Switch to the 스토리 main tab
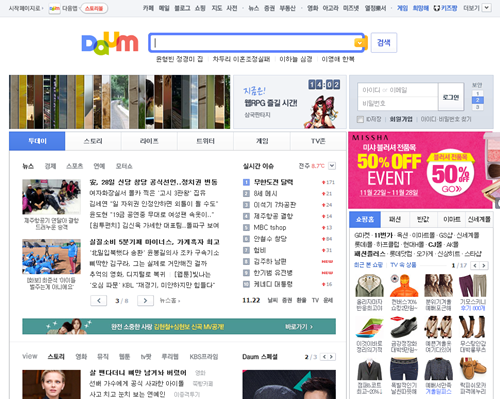The height and width of the screenshot is (399, 500). tap(93, 141)
